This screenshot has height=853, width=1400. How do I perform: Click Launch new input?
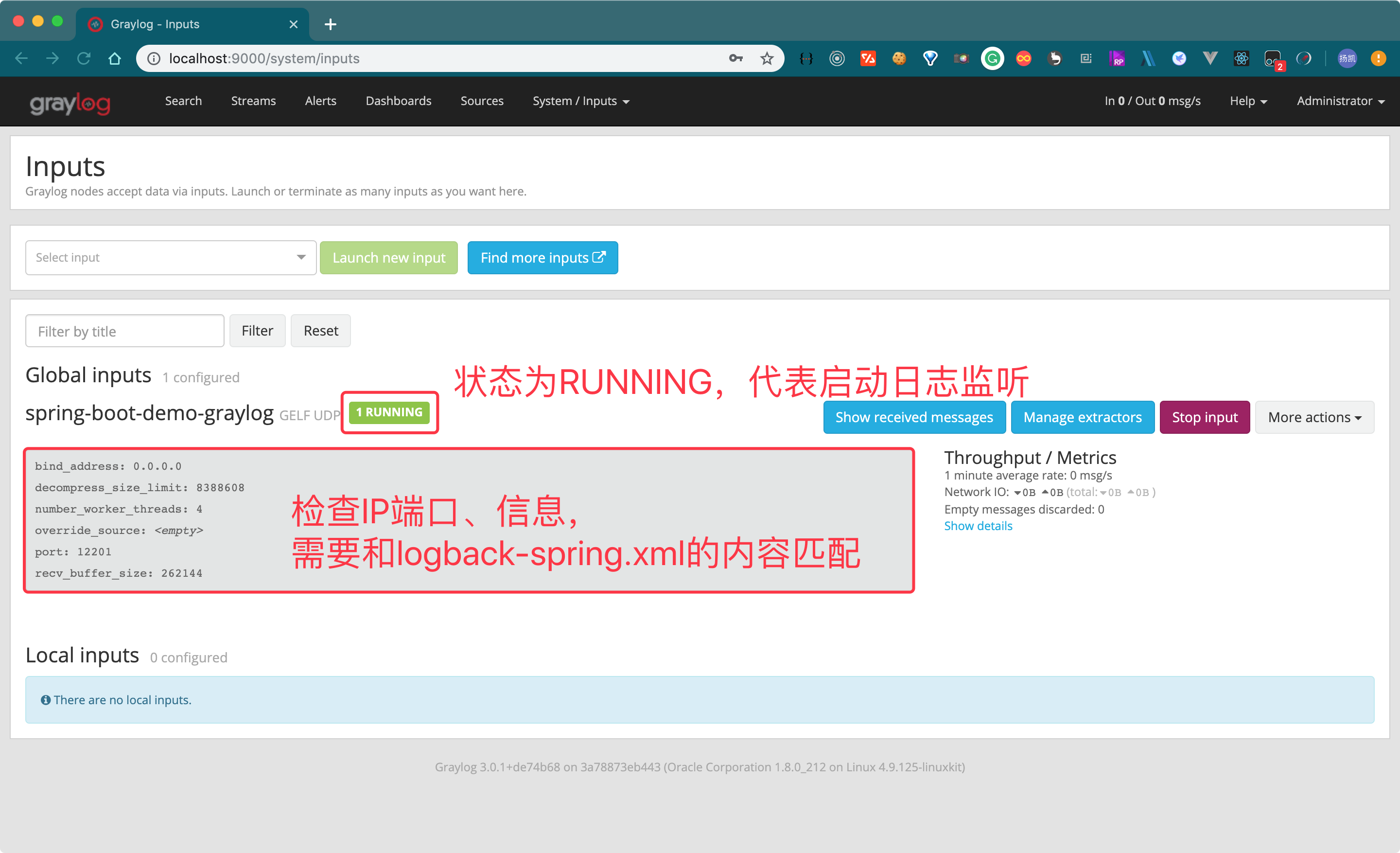(x=388, y=258)
